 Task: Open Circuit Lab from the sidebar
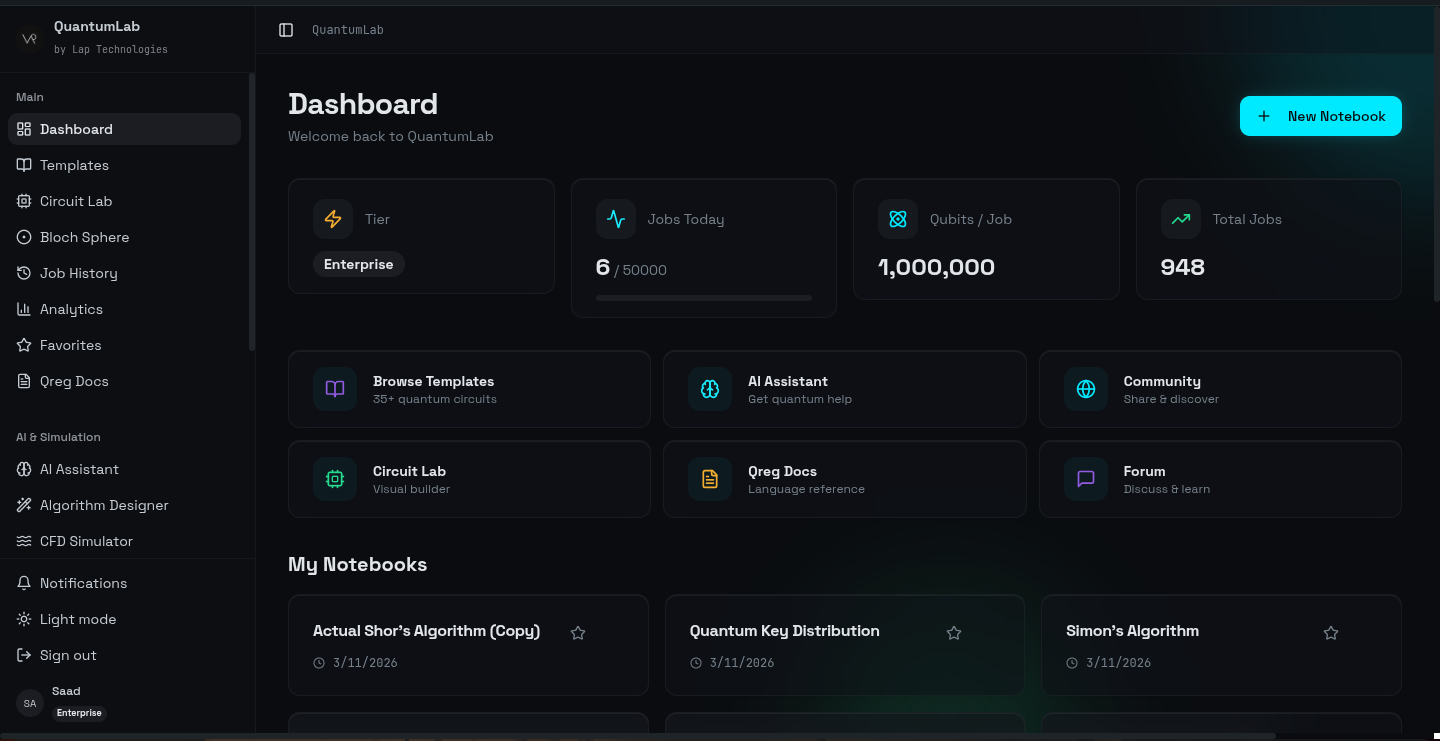coord(75,201)
